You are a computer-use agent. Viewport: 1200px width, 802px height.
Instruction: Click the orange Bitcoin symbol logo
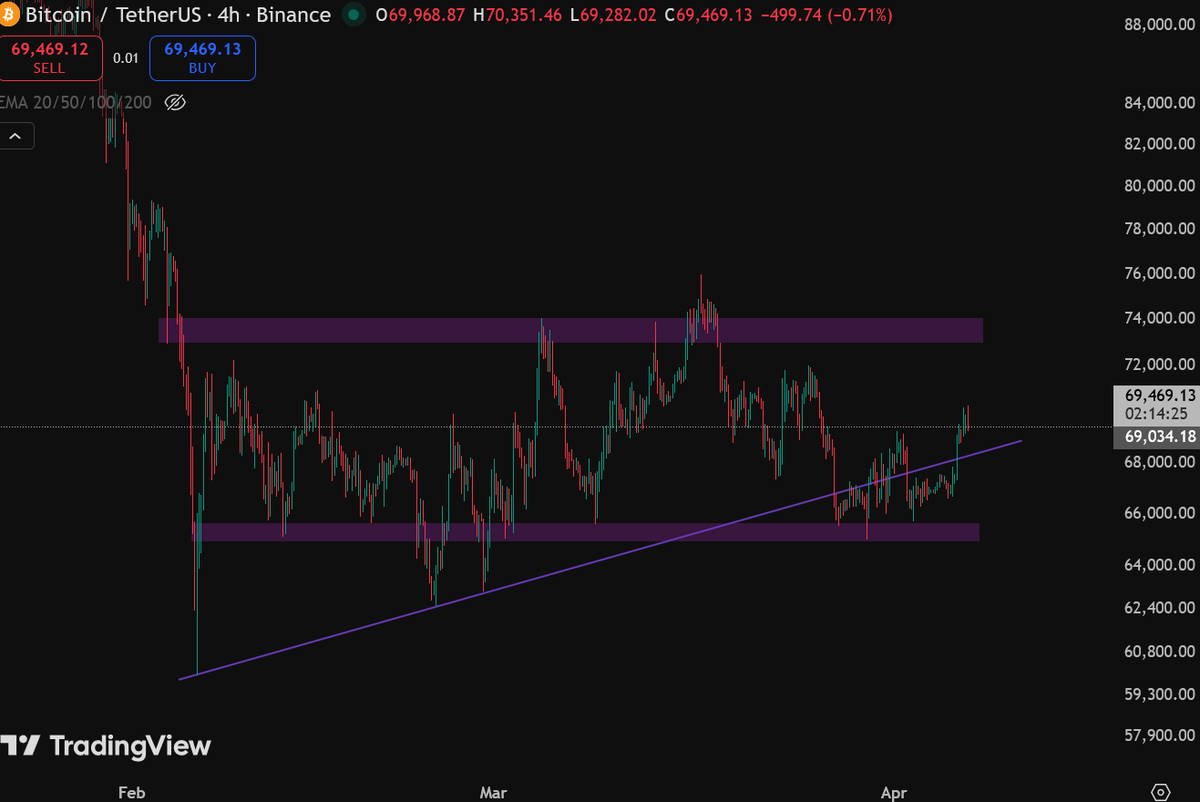[x=9, y=15]
